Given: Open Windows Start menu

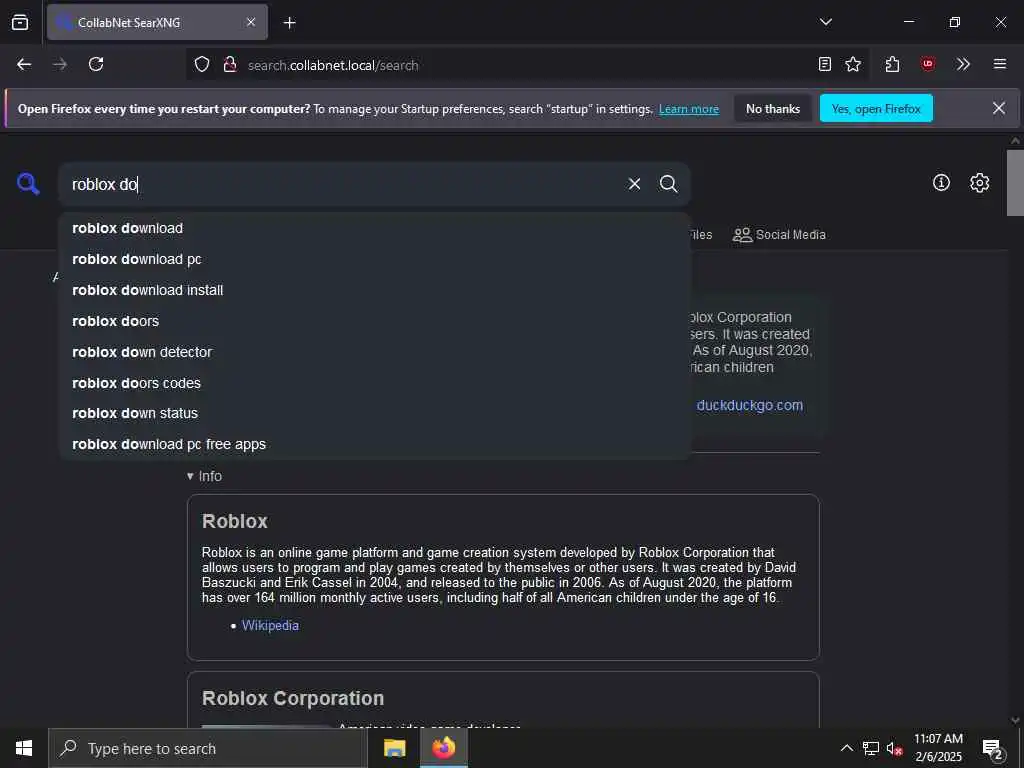Looking at the screenshot, I should 24,748.
